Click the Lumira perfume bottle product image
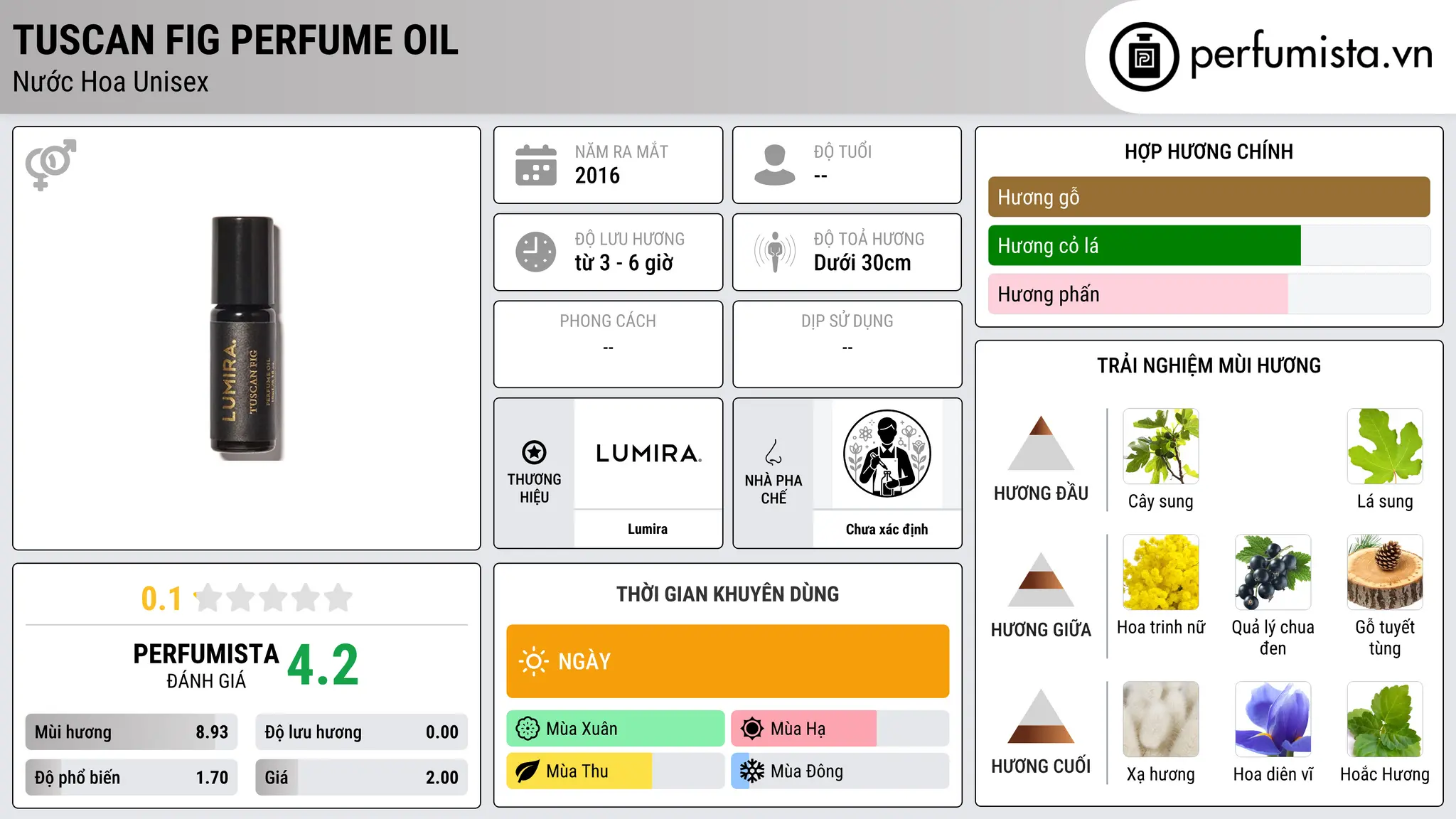The height and width of the screenshot is (819, 1456). coord(247,338)
